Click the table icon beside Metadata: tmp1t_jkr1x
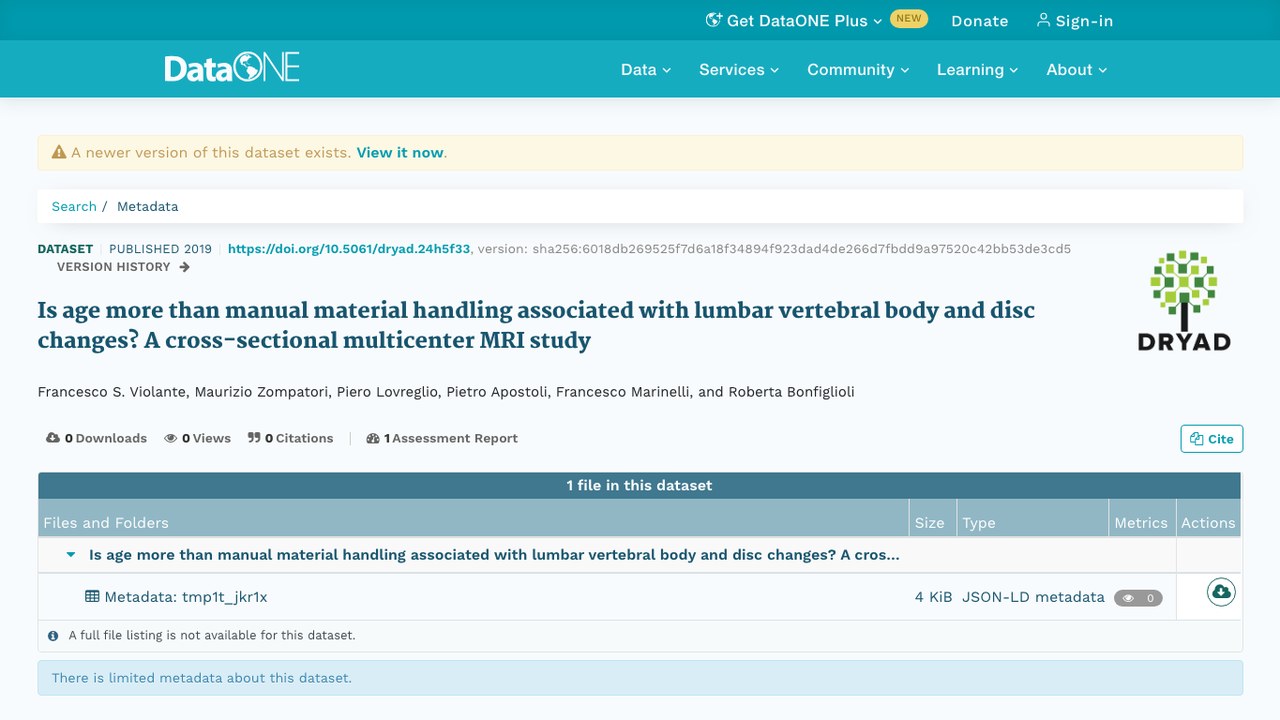The height and width of the screenshot is (720, 1280). coord(92,597)
